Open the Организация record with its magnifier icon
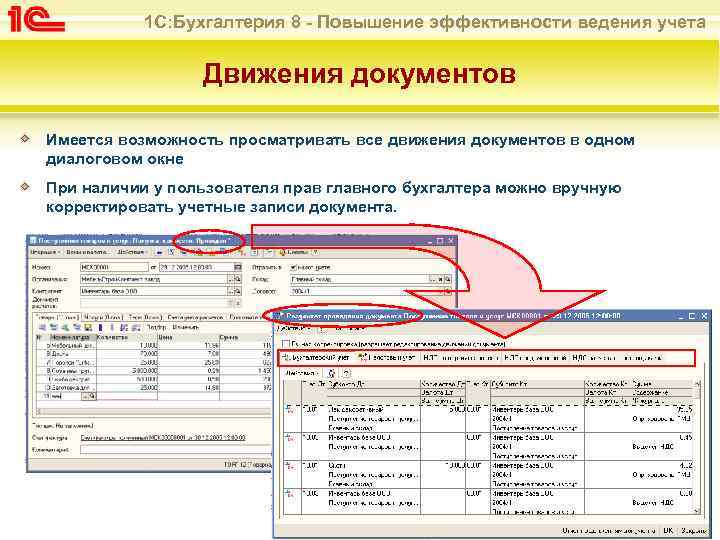Screen dimensions: 720x540 (x=238, y=279)
